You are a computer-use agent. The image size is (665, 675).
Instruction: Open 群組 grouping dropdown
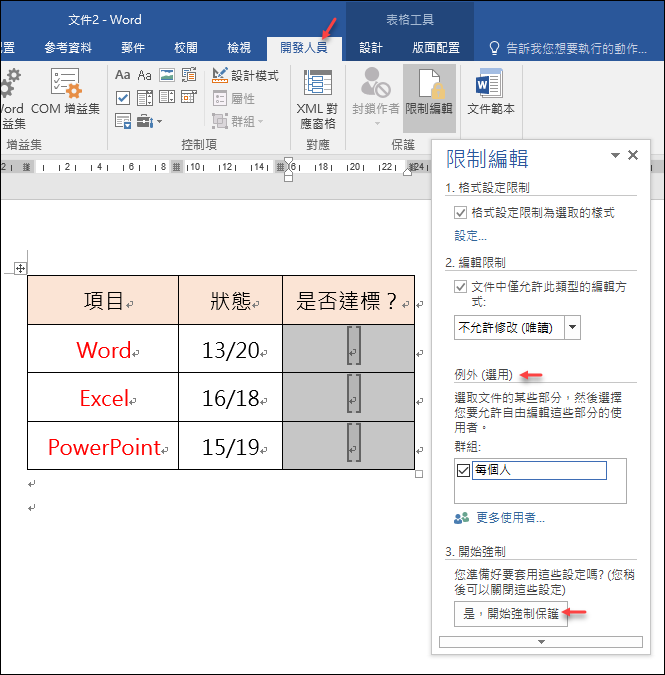(237, 121)
